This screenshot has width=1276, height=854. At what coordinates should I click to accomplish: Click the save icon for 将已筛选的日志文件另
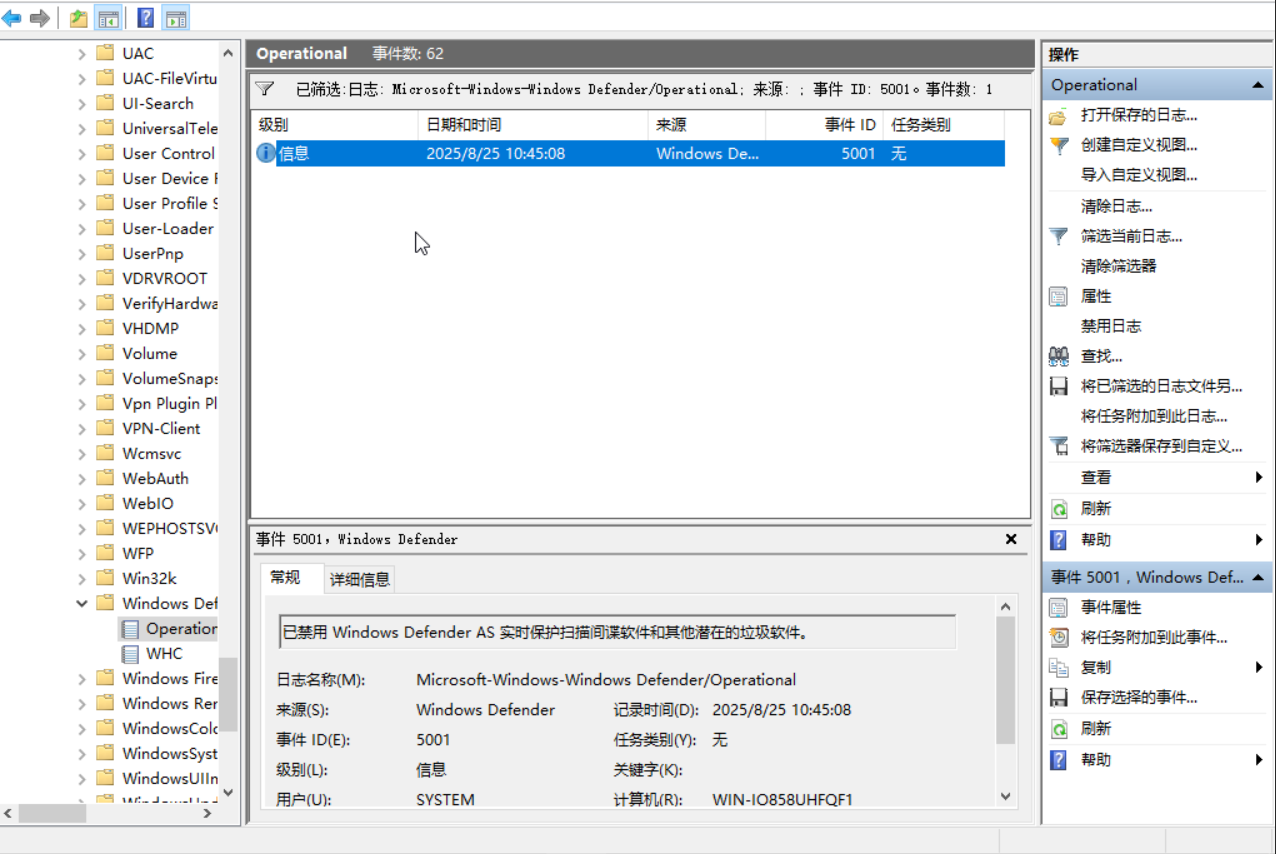(1058, 386)
